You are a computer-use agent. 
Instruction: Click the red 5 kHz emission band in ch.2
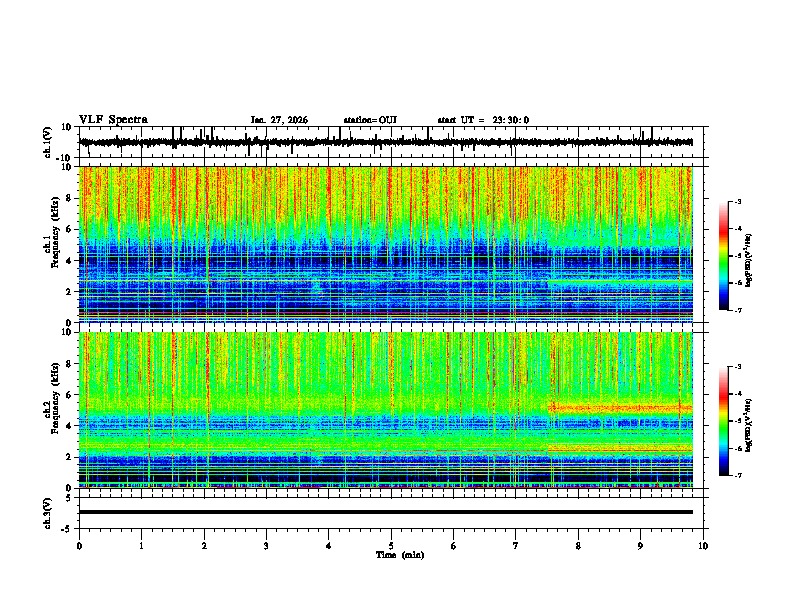click(620, 407)
